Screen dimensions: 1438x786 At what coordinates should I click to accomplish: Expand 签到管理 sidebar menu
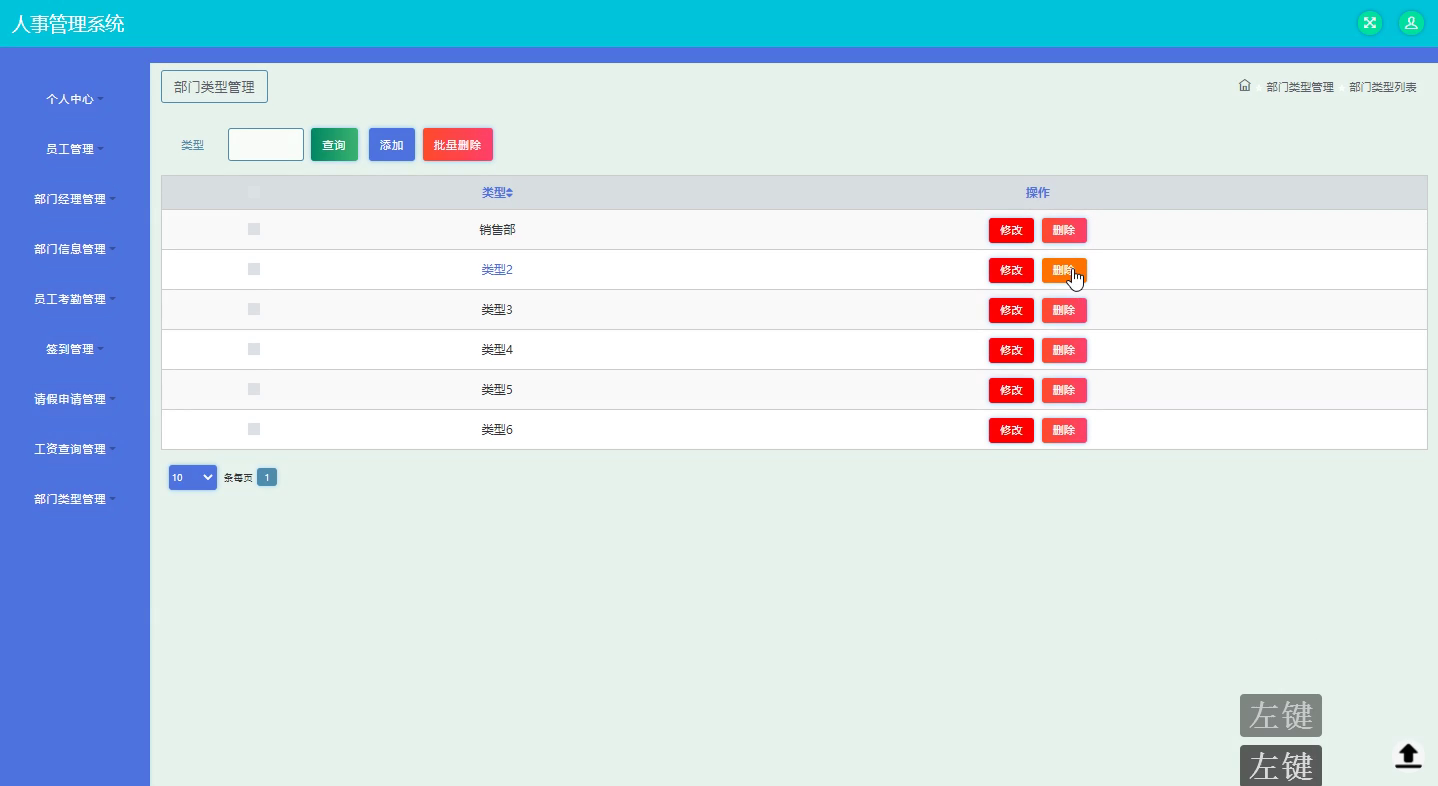coord(75,349)
